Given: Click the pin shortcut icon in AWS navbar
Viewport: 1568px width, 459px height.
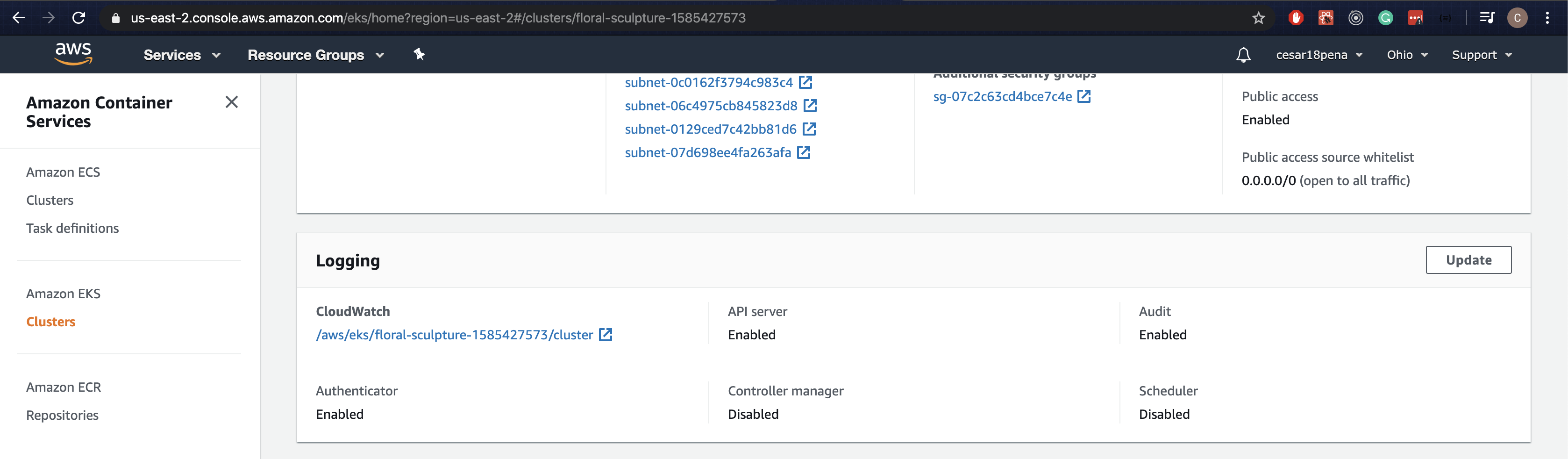Looking at the screenshot, I should click(x=419, y=54).
